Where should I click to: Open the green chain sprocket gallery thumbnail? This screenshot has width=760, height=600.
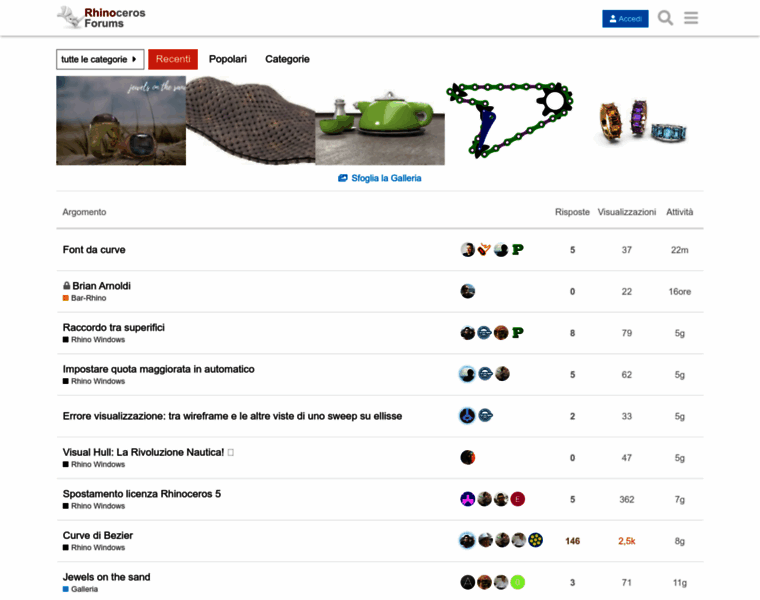tap(509, 121)
